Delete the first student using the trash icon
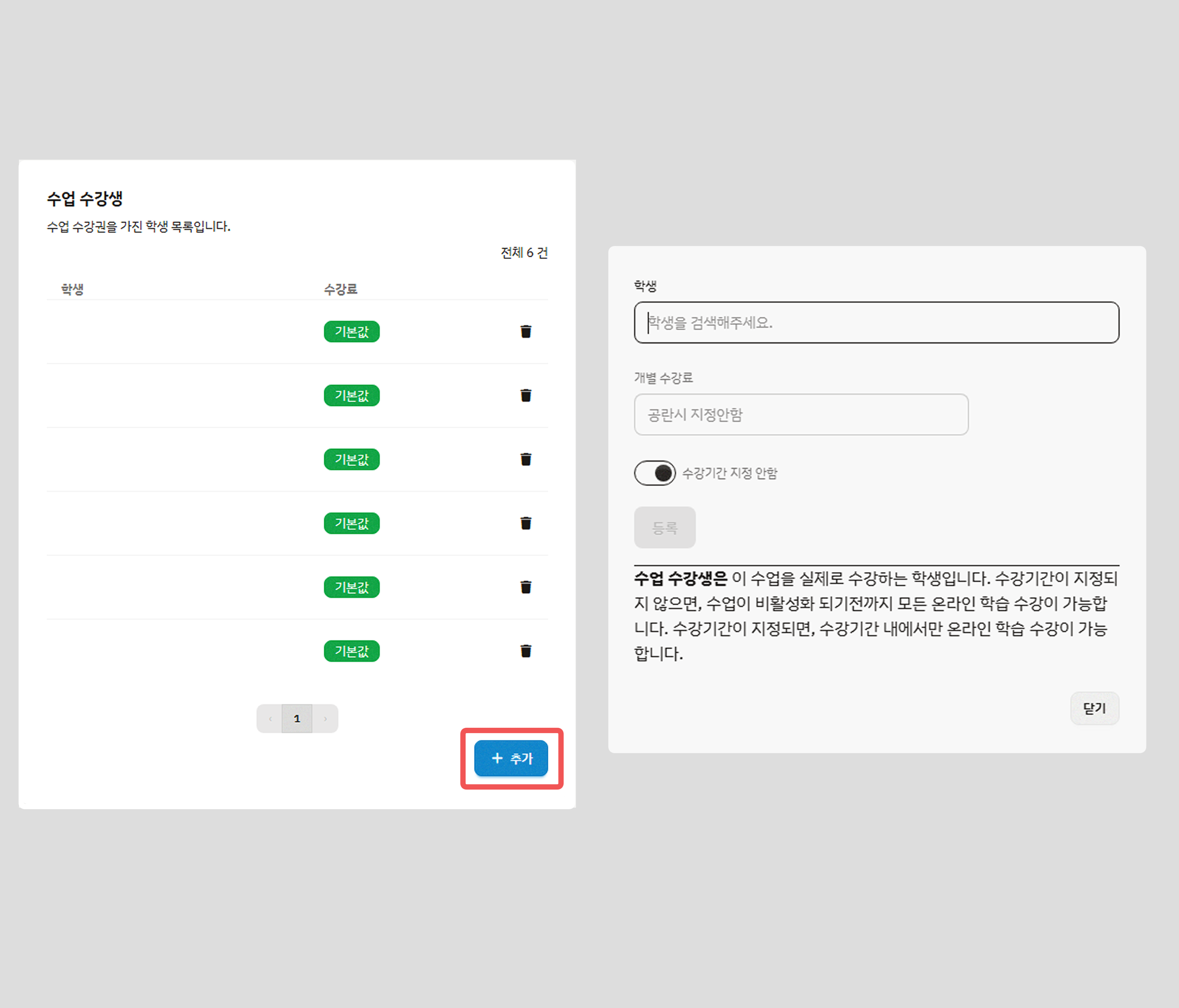 (x=526, y=332)
